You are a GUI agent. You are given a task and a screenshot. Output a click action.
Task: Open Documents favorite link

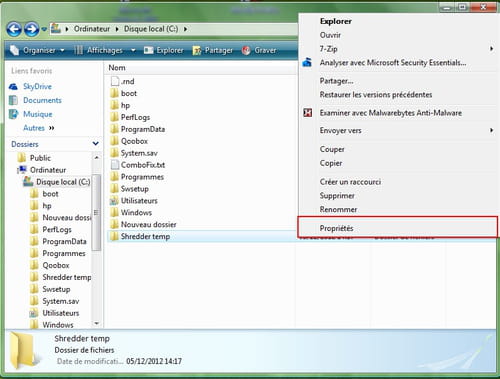tap(42, 100)
